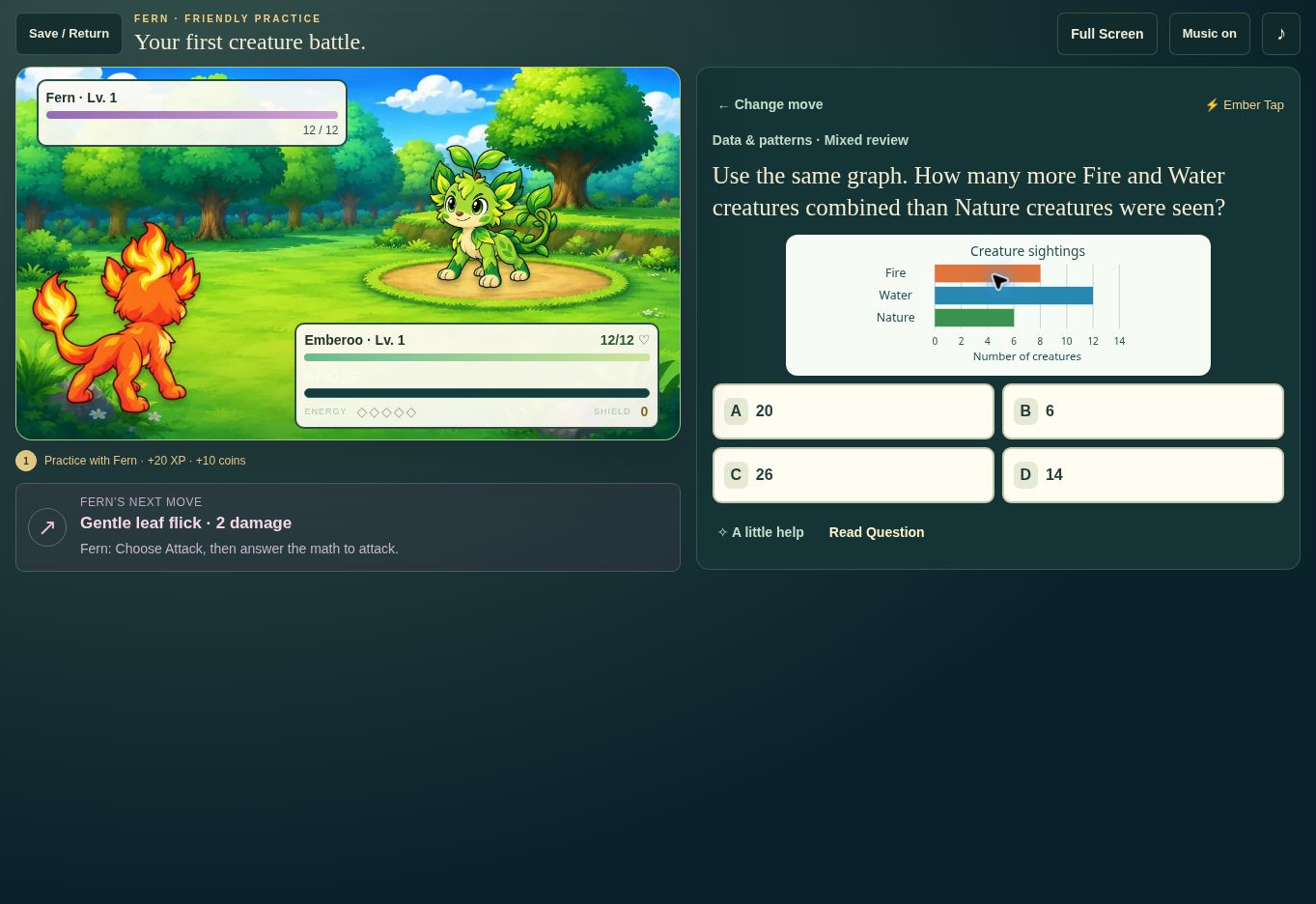This screenshot has width=1316, height=904.
Task: Click the Emberoo energy diamonds
Action: (386, 412)
